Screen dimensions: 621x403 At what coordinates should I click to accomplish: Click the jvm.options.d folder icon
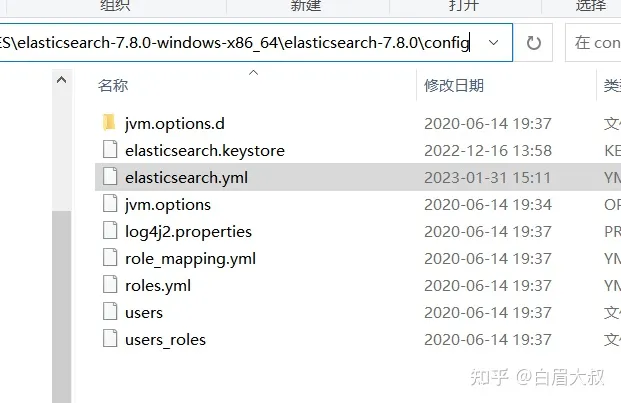(x=109, y=123)
